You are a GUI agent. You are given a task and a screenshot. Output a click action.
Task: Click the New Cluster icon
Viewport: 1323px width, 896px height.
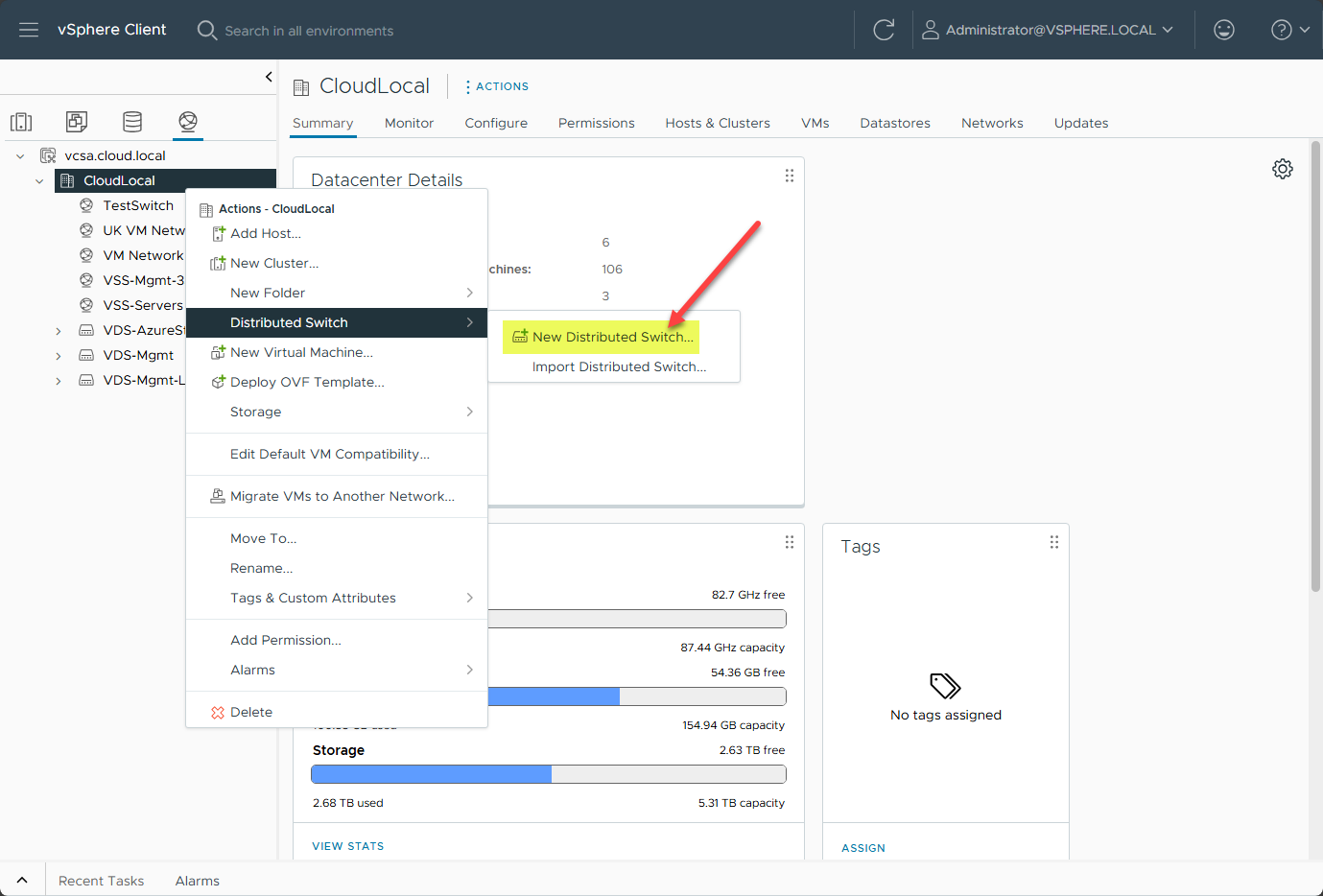218,263
